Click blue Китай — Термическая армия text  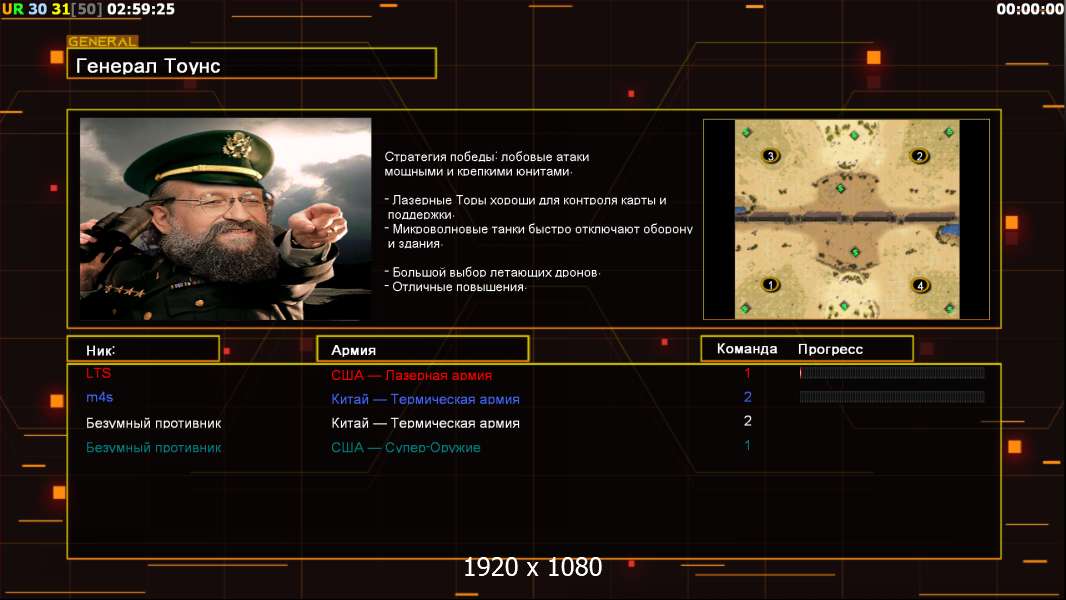point(426,399)
